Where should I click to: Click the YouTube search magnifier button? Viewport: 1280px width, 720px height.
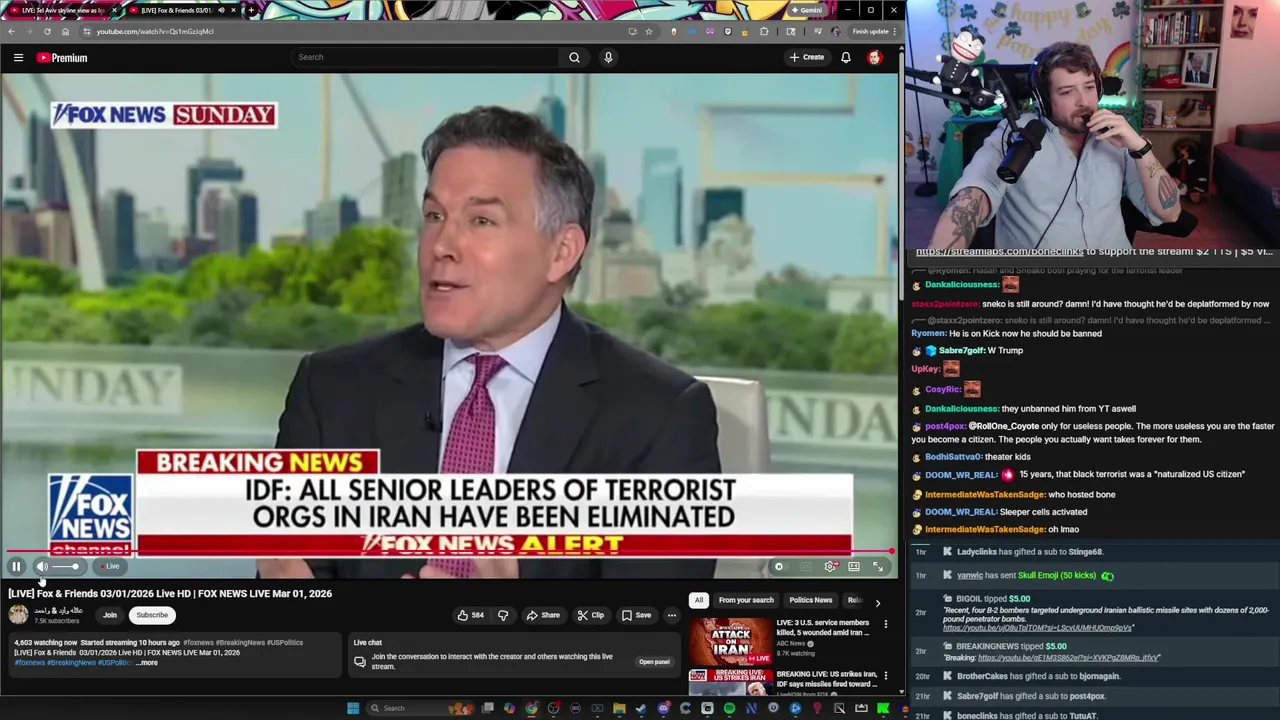574,57
